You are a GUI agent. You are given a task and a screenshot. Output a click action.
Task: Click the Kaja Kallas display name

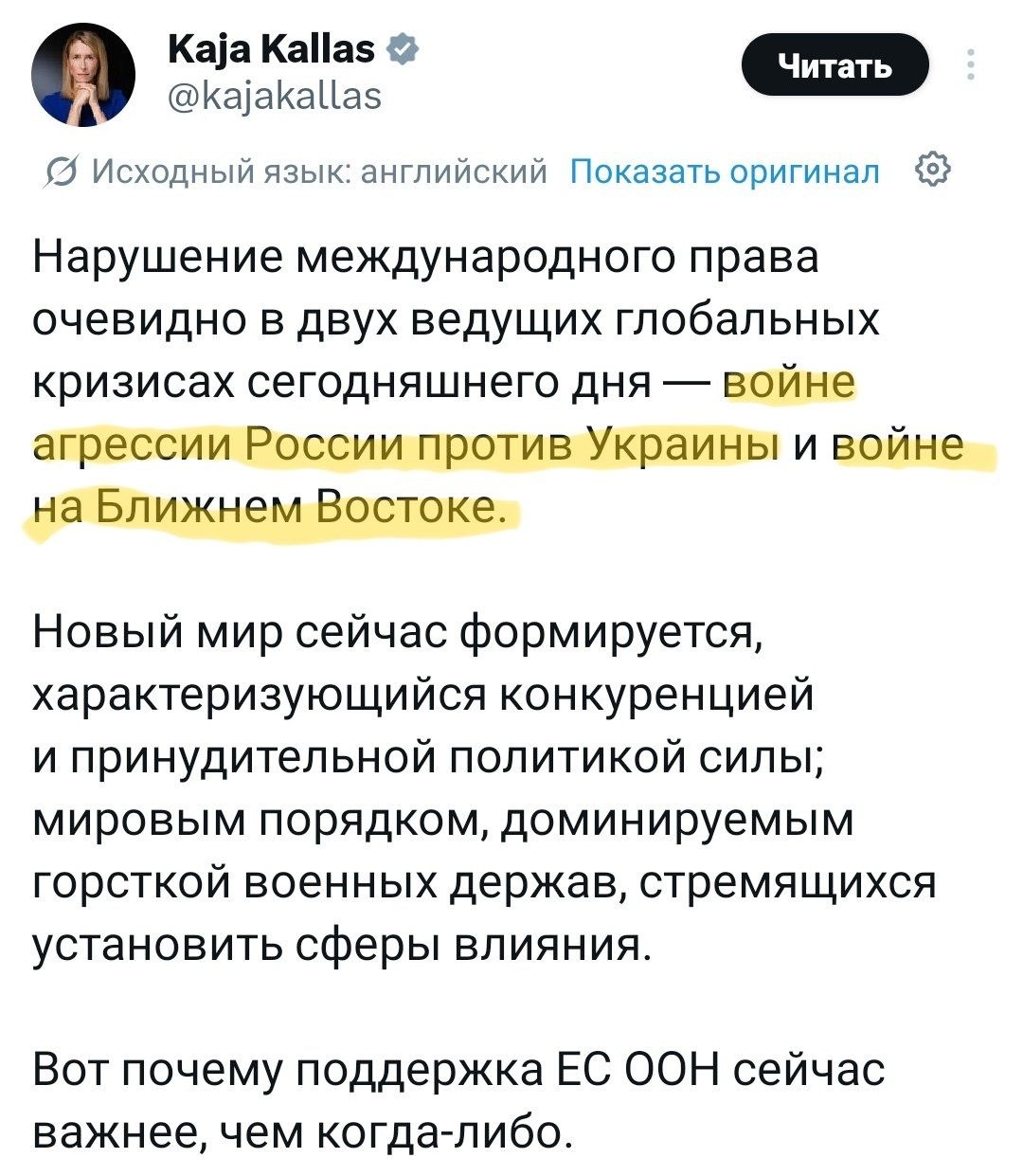pos(270,49)
